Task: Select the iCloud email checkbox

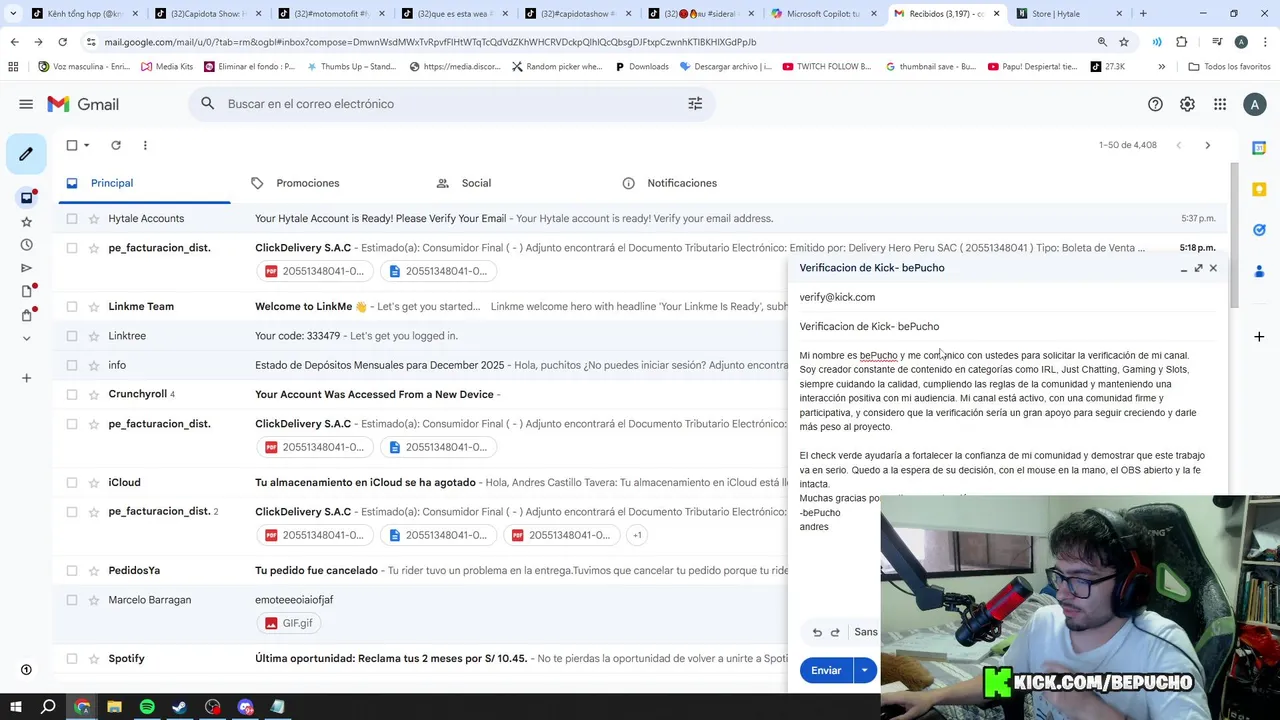Action: point(72,483)
